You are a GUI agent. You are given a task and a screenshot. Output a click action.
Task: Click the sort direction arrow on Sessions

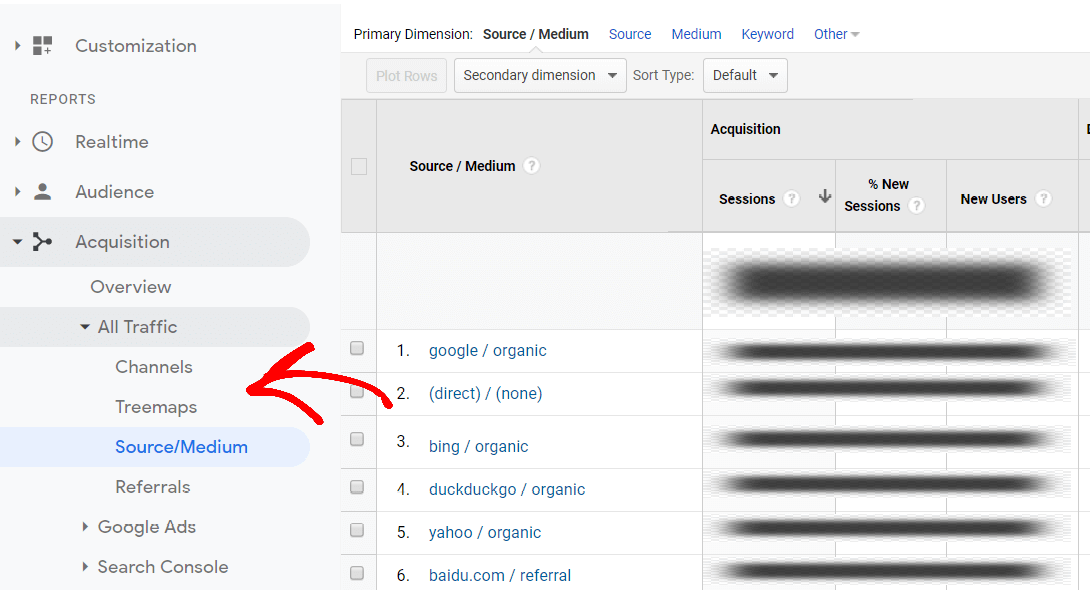click(x=825, y=198)
